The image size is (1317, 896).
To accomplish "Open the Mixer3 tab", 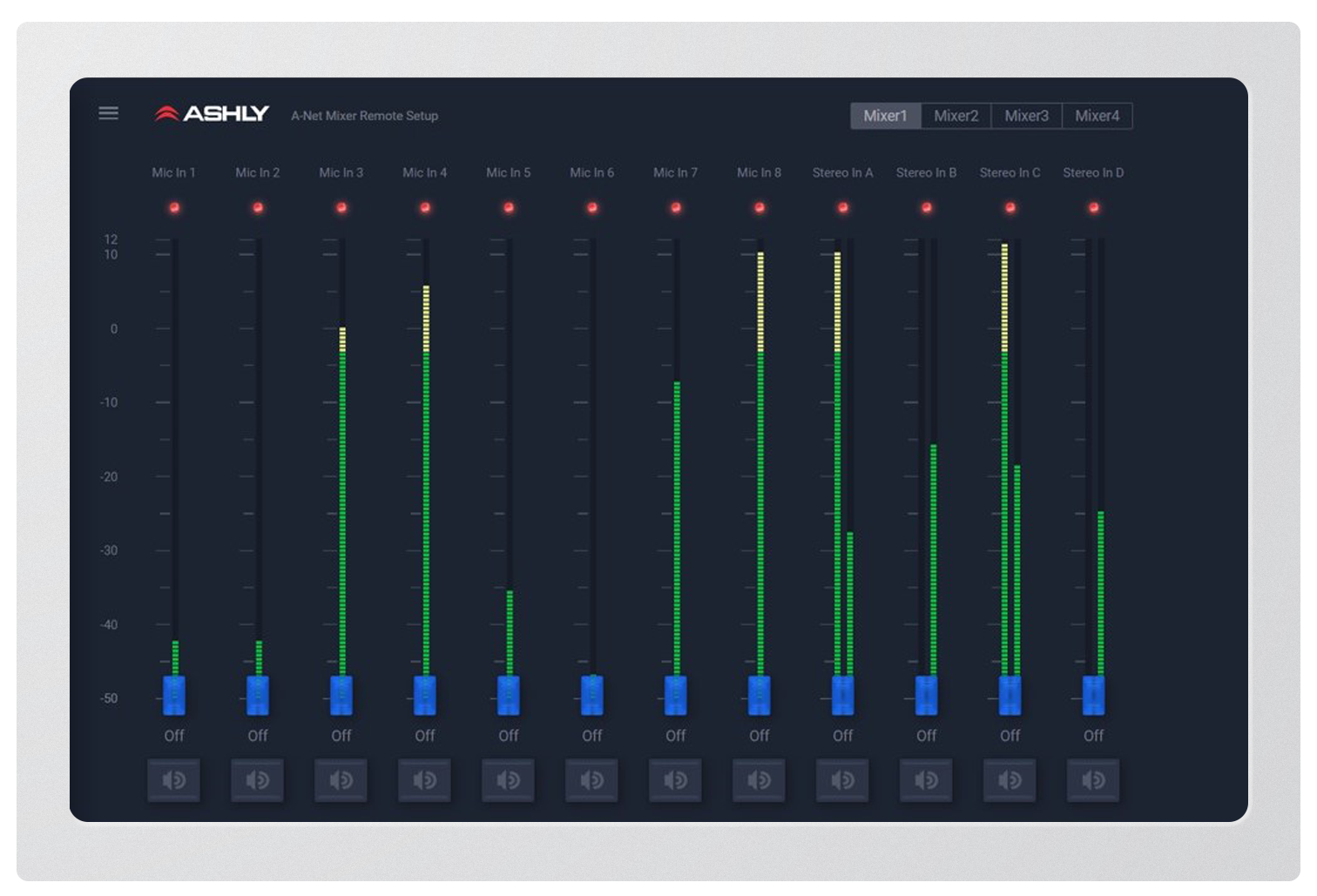I will 1026,116.
